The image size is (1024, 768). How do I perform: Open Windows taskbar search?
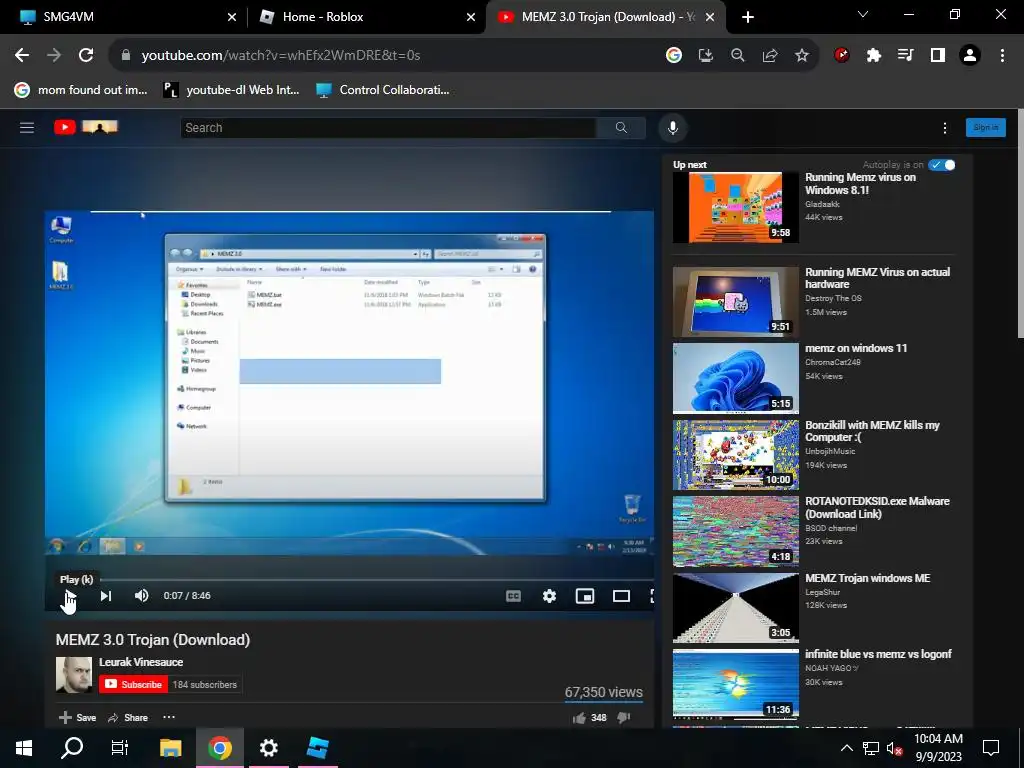click(x=72, y=748)
